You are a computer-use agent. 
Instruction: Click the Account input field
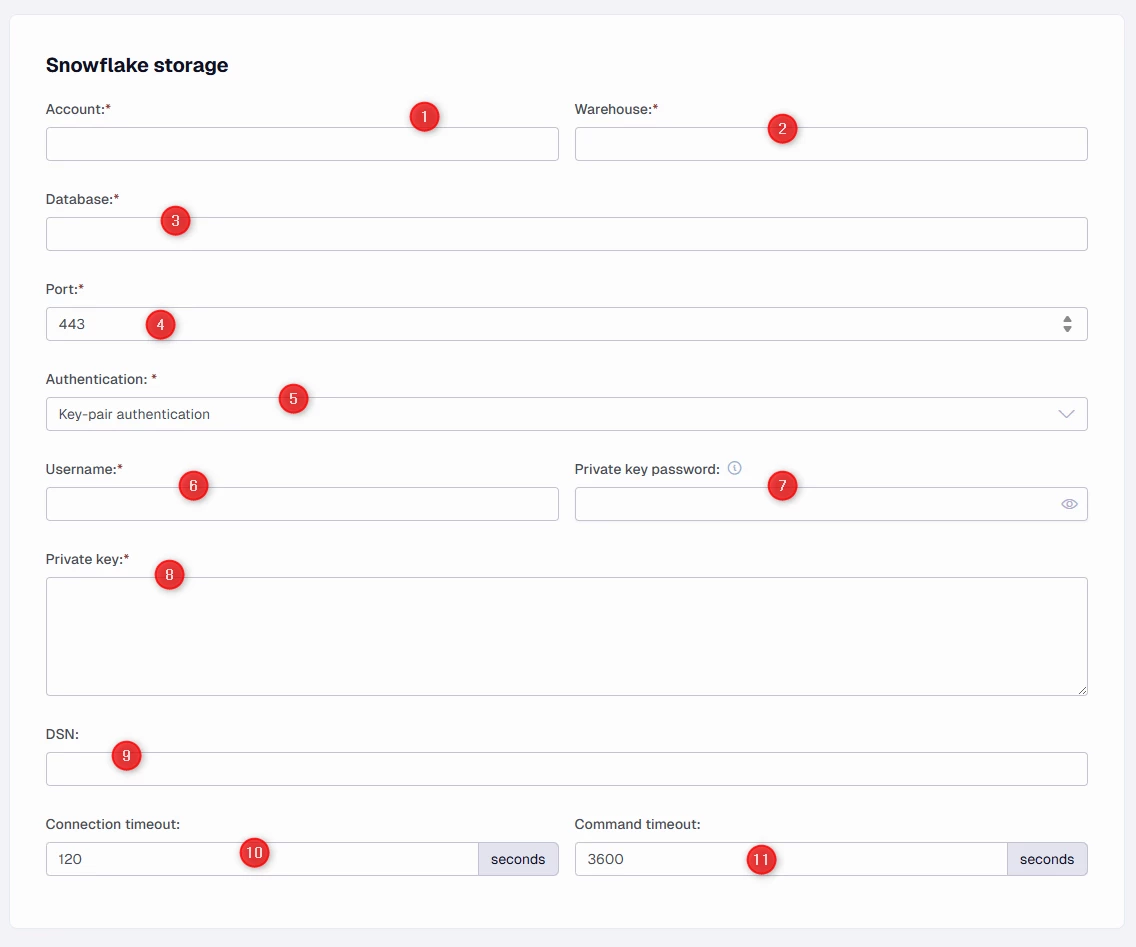302,144
